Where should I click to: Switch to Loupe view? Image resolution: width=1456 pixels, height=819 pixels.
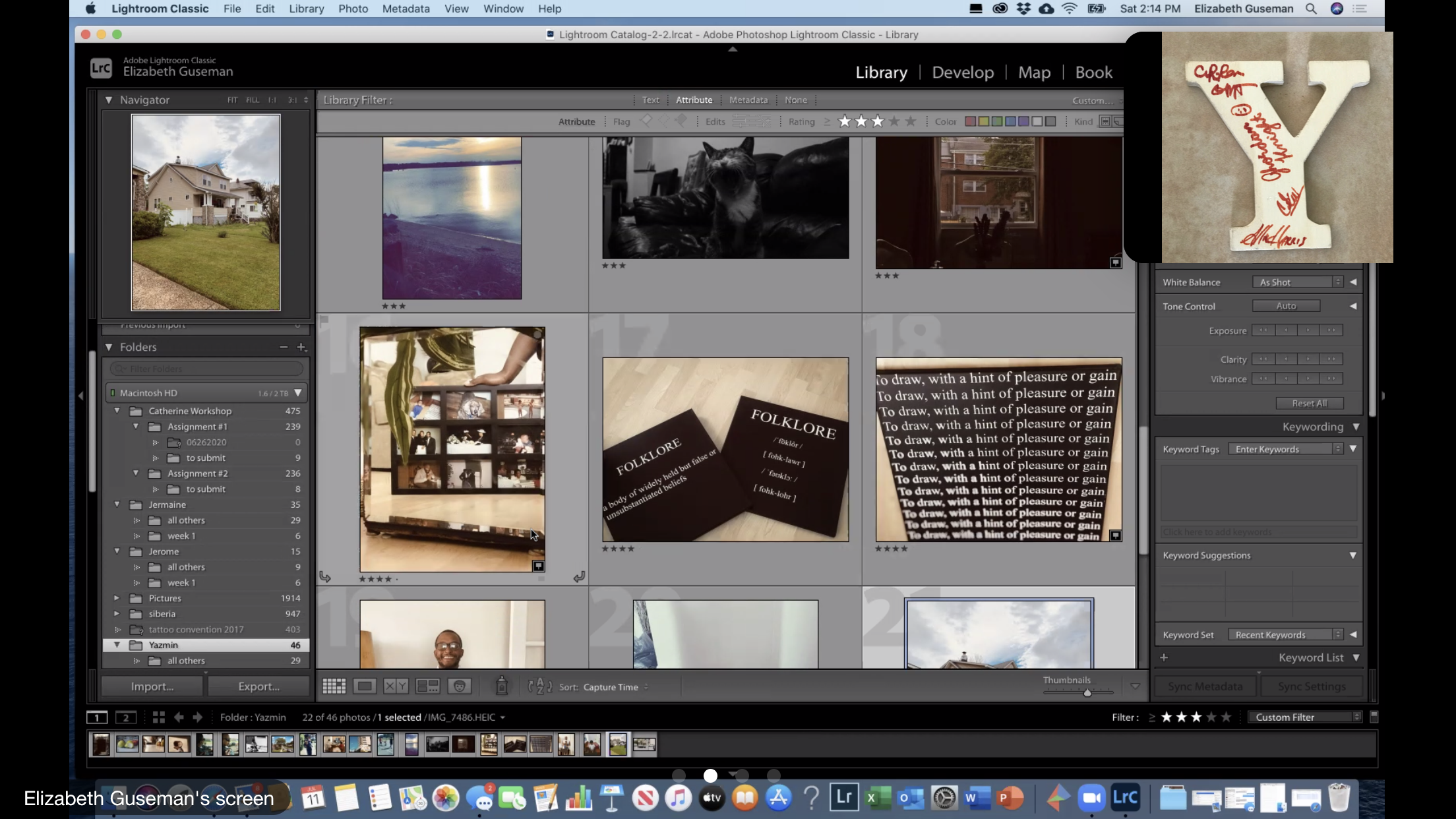pos(365,686)
